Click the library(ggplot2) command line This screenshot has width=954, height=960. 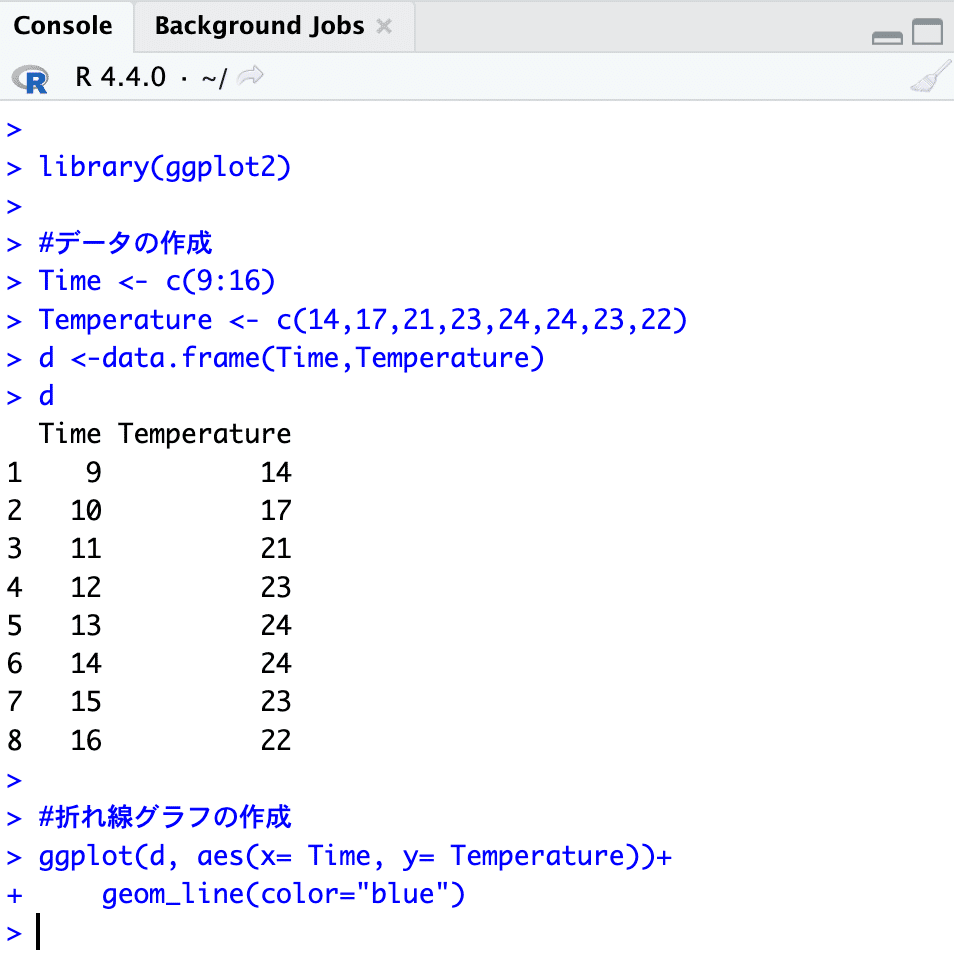point(165,167)
